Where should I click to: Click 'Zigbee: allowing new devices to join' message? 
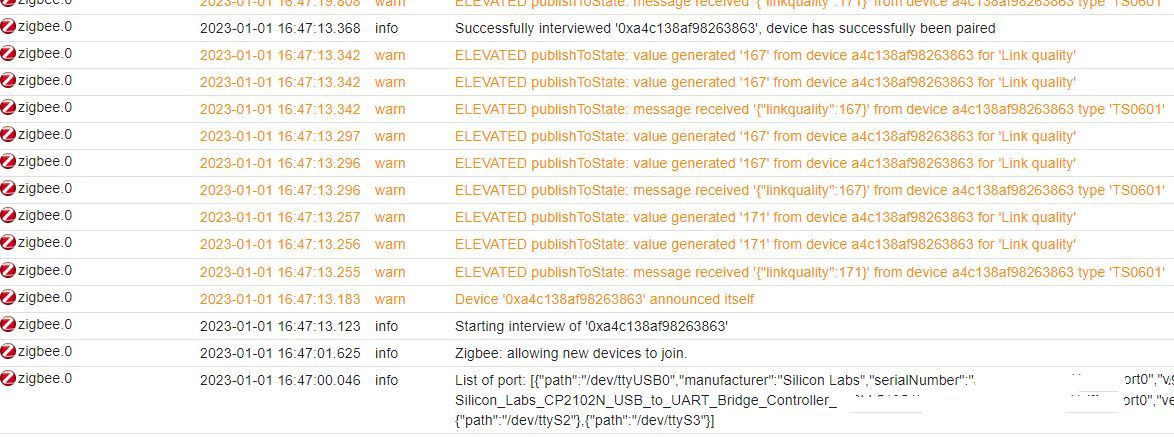(x=571, y=353)
